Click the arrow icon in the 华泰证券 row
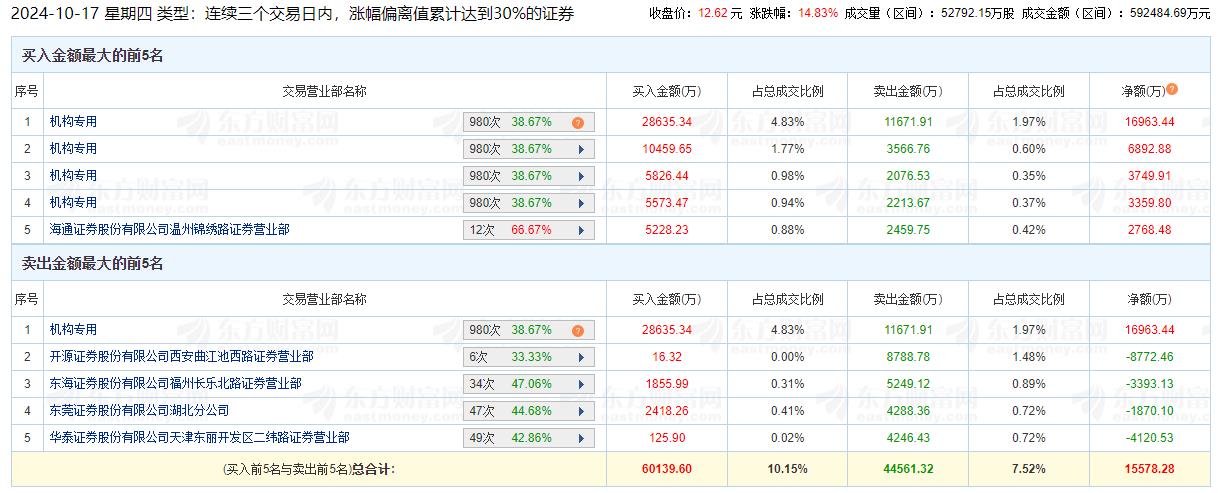The width and height of the screenshot is (1221, 493). point(580,438)
